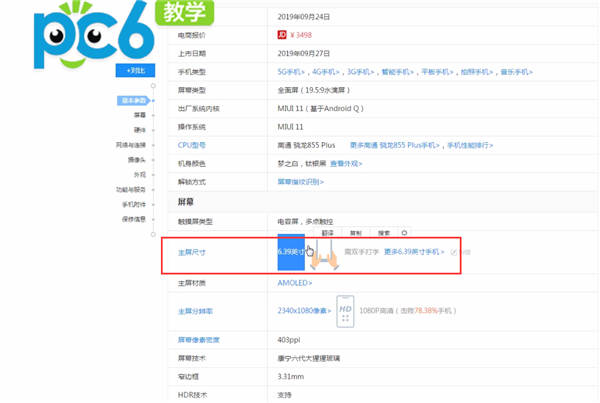Click the 全面屏 (19.5:9水滴屏) value

coord(314,90)
